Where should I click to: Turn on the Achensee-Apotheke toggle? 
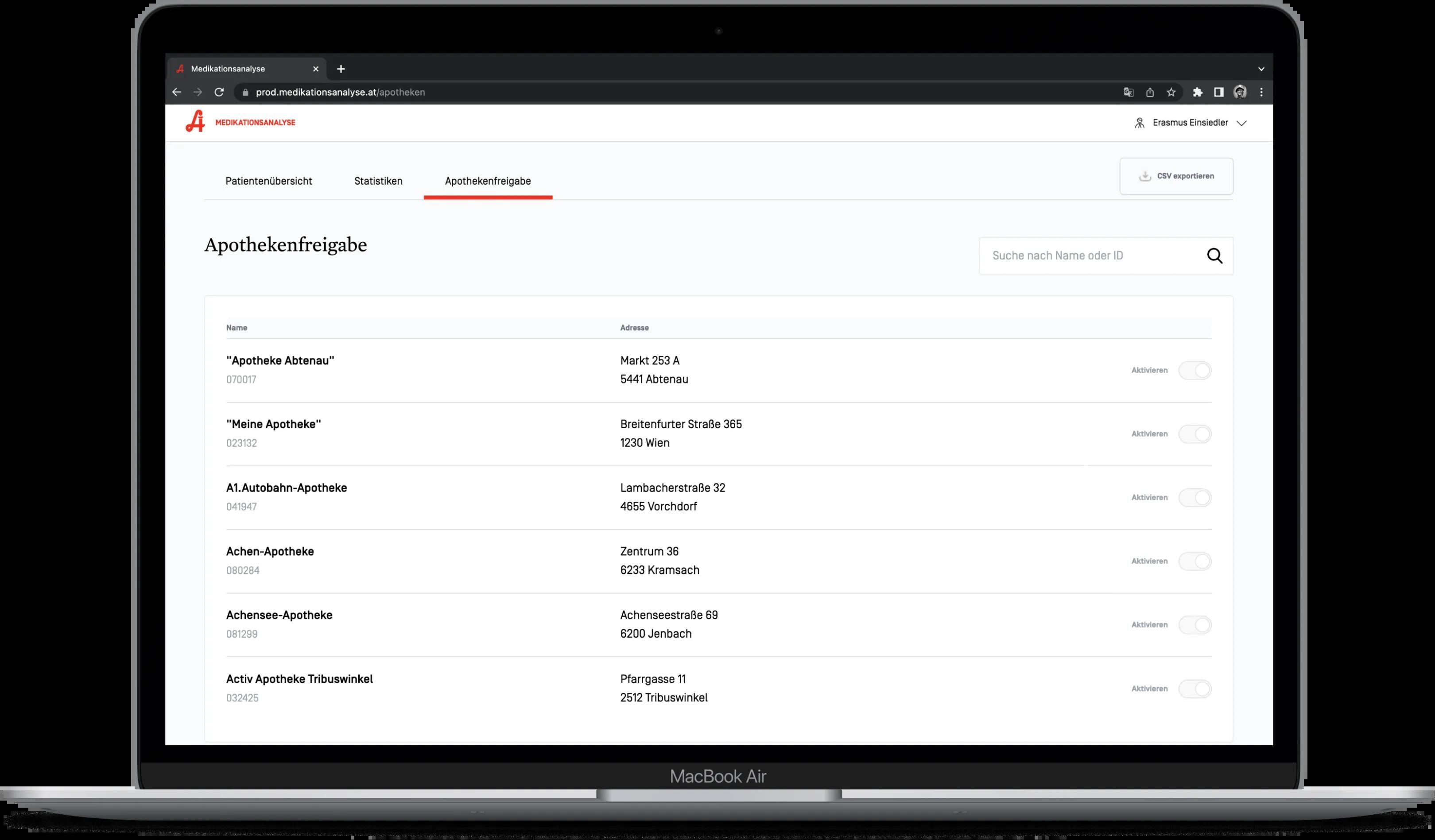tap(1194, 625)
